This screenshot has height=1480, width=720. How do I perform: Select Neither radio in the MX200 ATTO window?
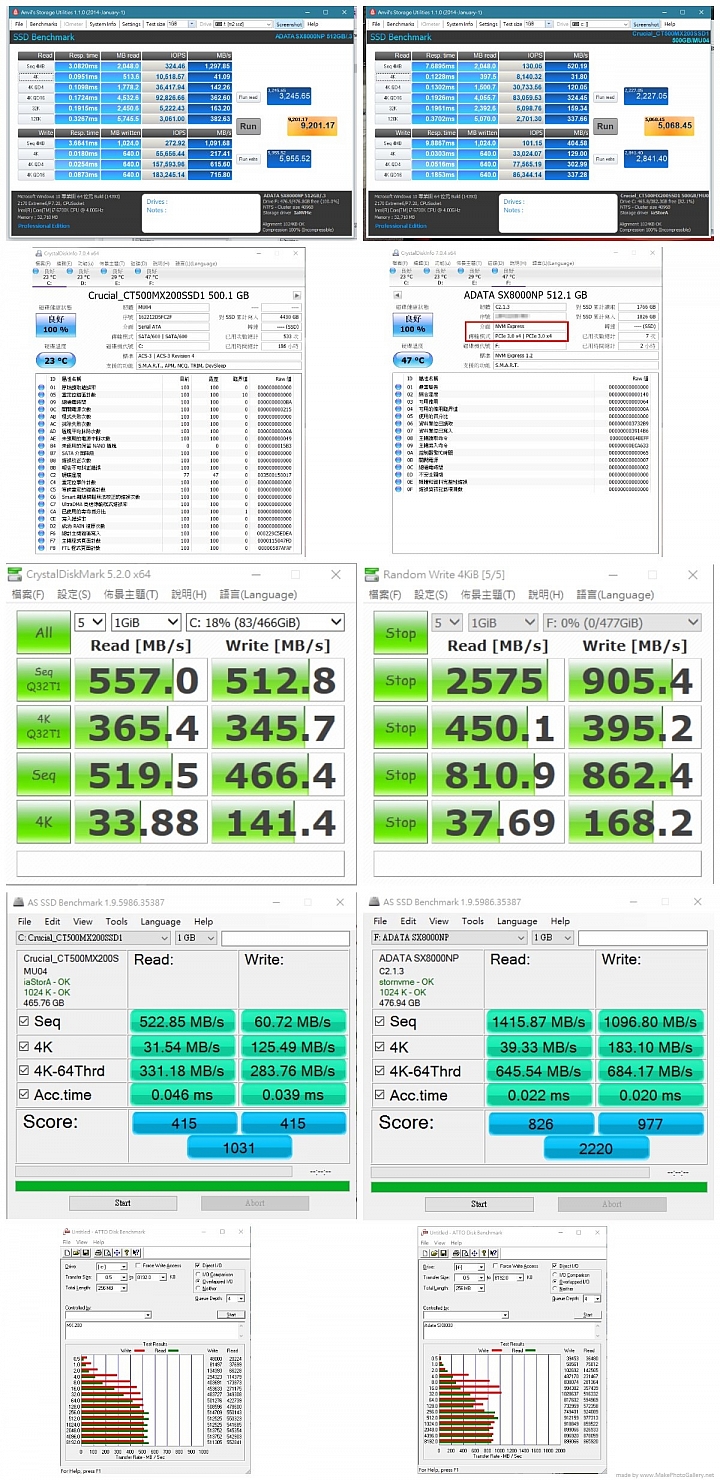pos(198,1288)
